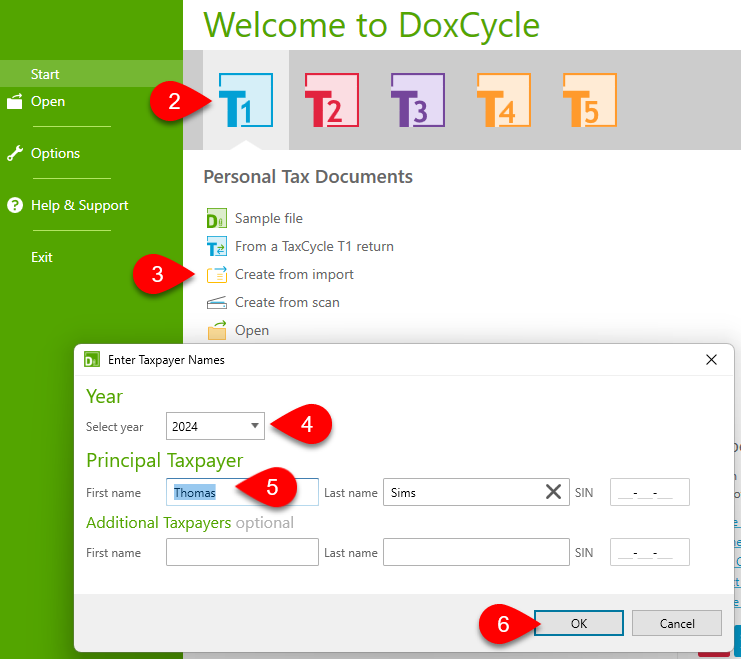Go to Help & Support
The height and width of the screenshot is (659, 741).
coord(79,206)
